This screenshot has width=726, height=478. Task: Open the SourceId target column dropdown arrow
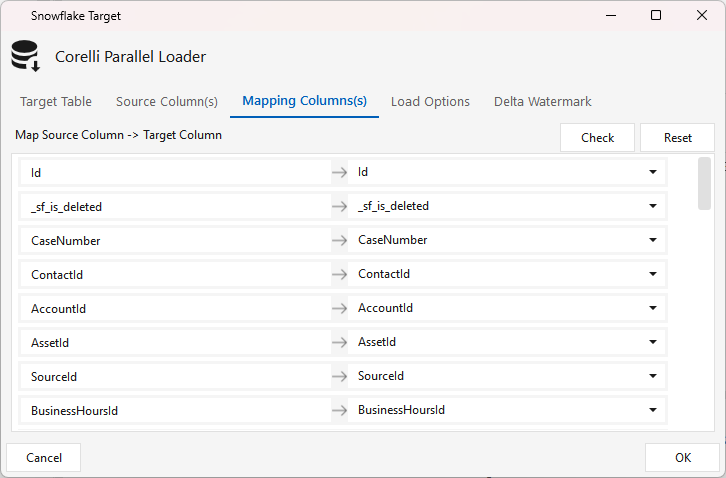(653, 376)
